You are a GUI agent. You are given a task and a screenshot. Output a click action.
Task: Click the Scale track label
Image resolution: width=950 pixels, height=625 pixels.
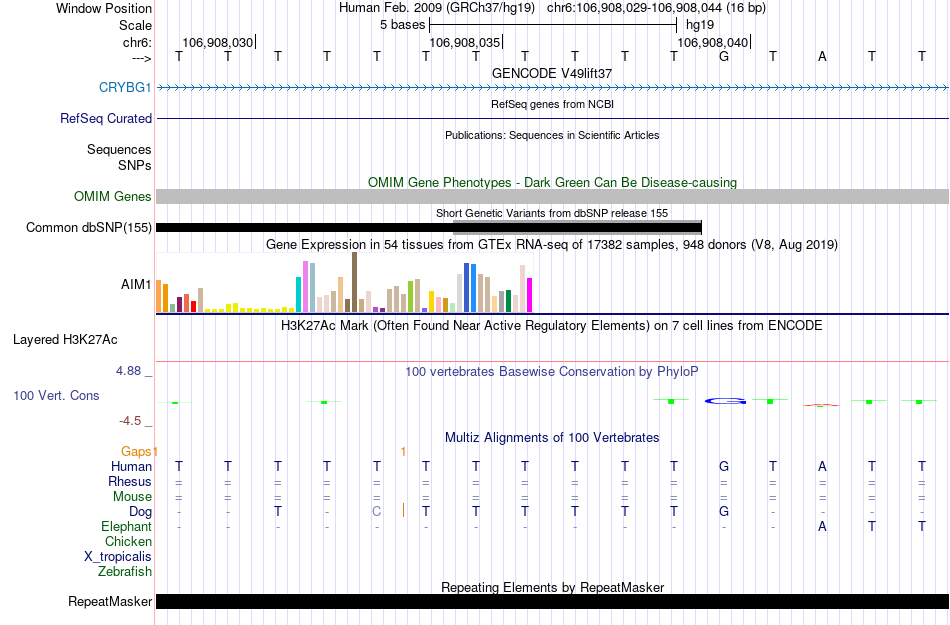coord(135,25)
